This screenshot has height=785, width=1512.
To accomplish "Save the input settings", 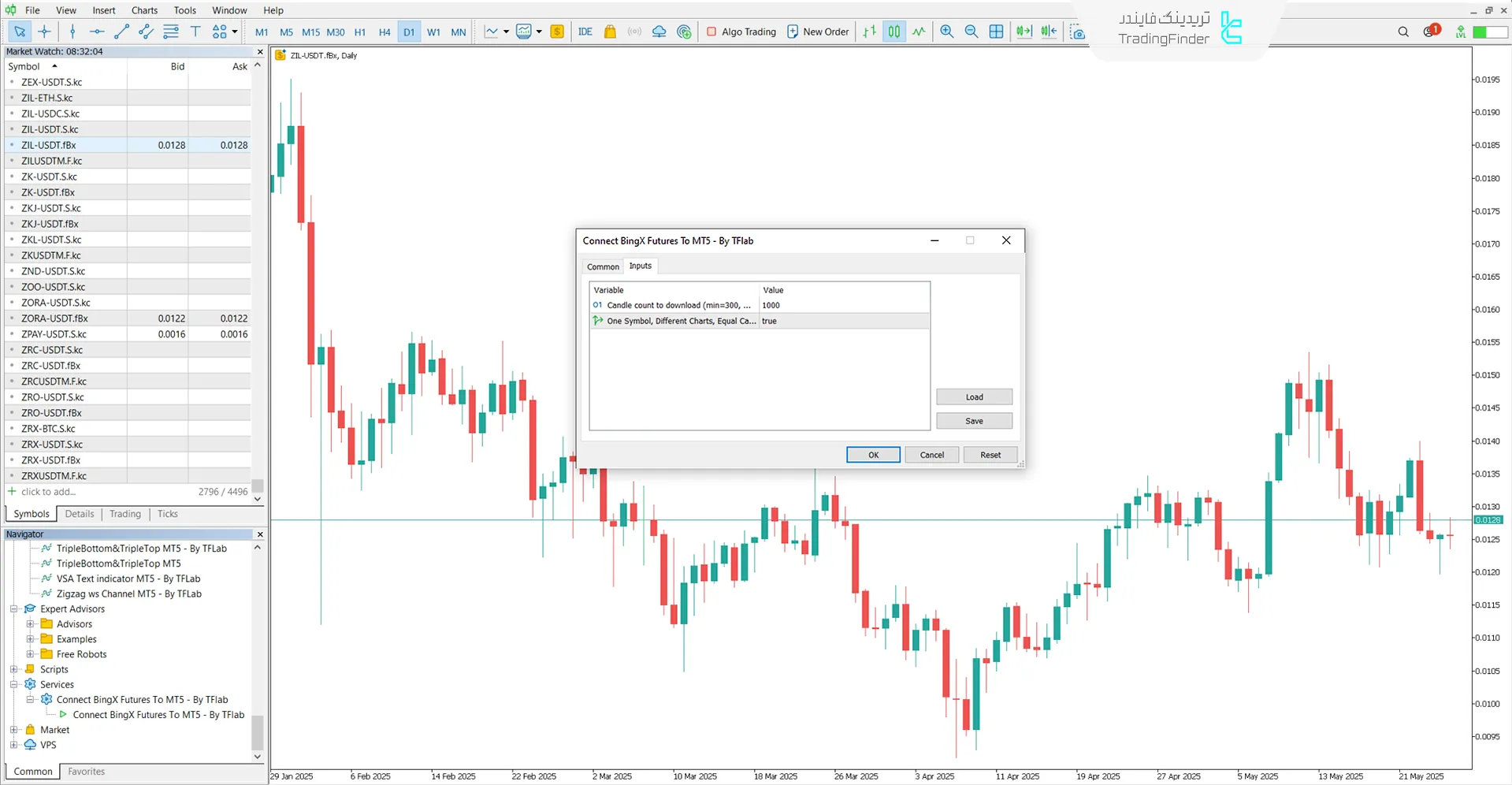I will (974, 421).
